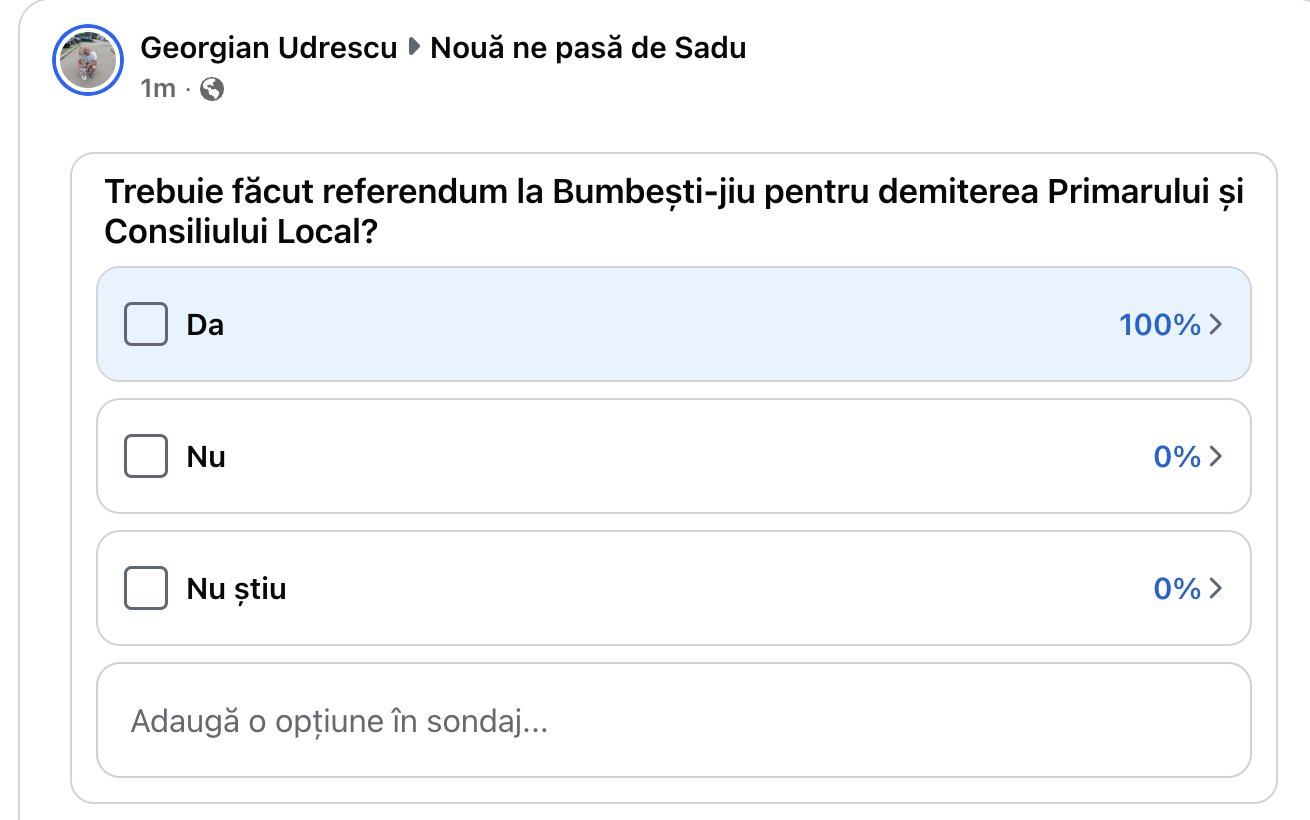This screenshot has width=1310, height=820.
Task: Check the Da poll option checkbox
Action: [x=146, y=324]
